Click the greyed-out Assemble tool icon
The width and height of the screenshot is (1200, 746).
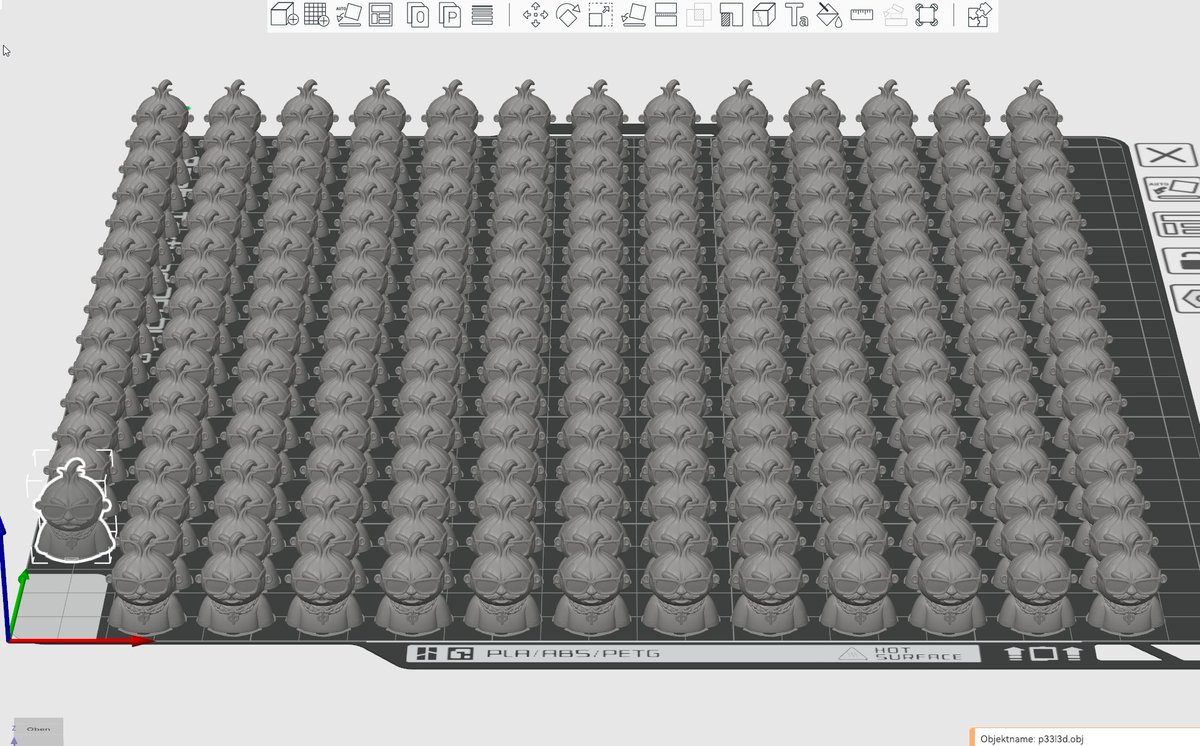pyautogui.click(x=894, y=15)
